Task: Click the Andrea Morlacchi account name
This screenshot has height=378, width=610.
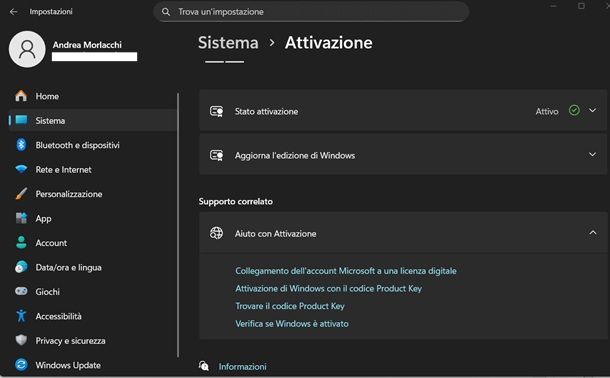Action: [x=87, y=45]
